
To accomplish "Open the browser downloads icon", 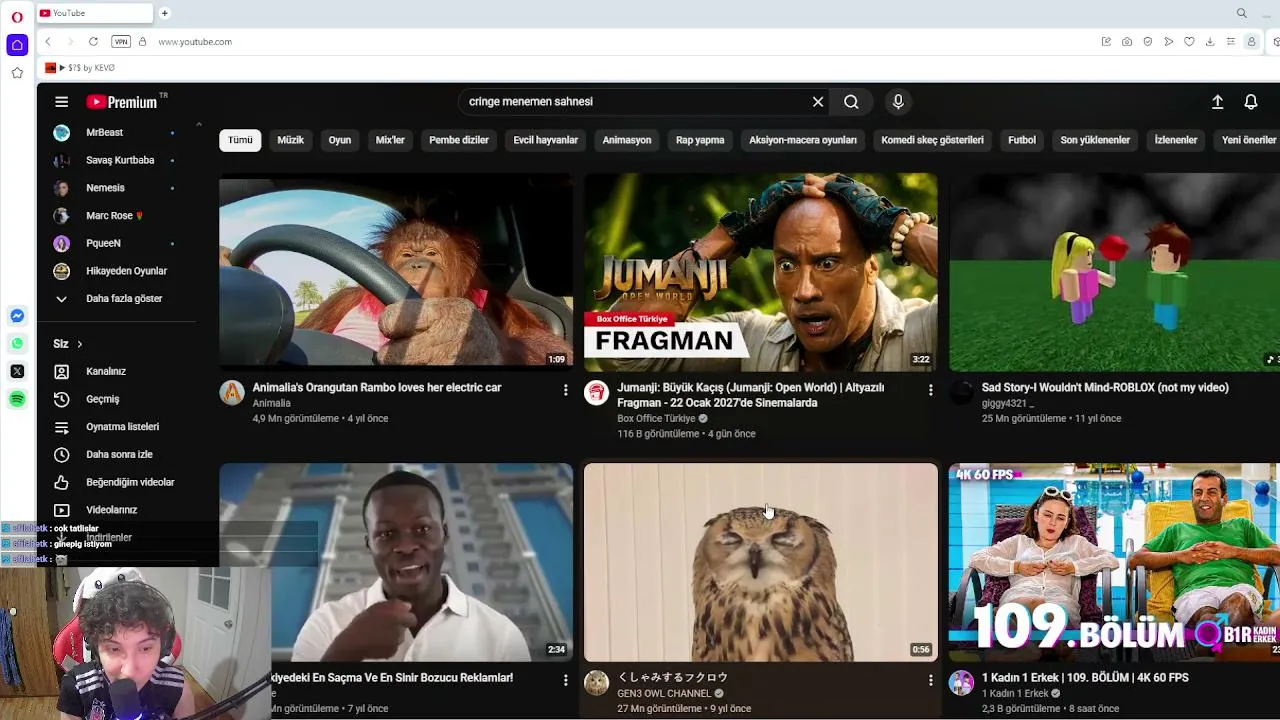I will pyautogui.click(x=1210, y=42).
